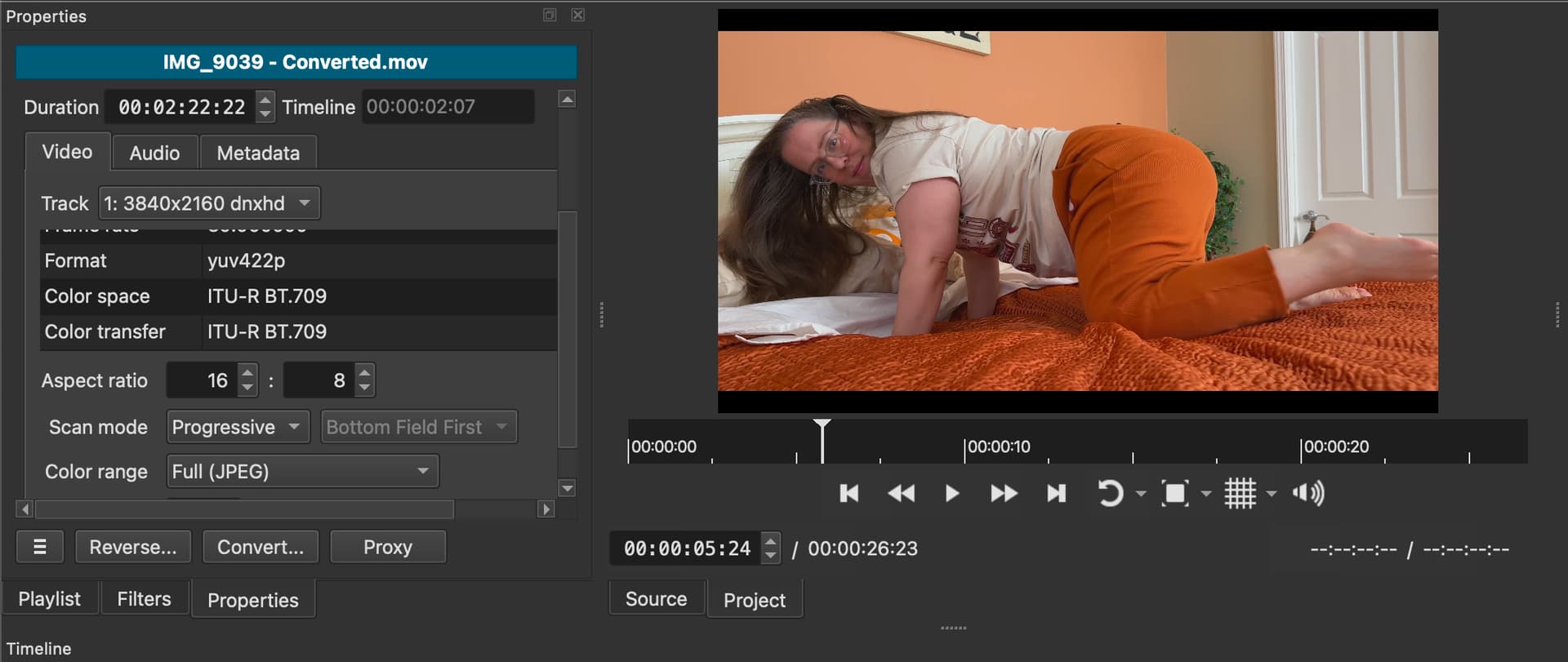Viewport: 1568px width, 662px height.
Task: Click the Convert... button
Action: click(x=261, y=547)
